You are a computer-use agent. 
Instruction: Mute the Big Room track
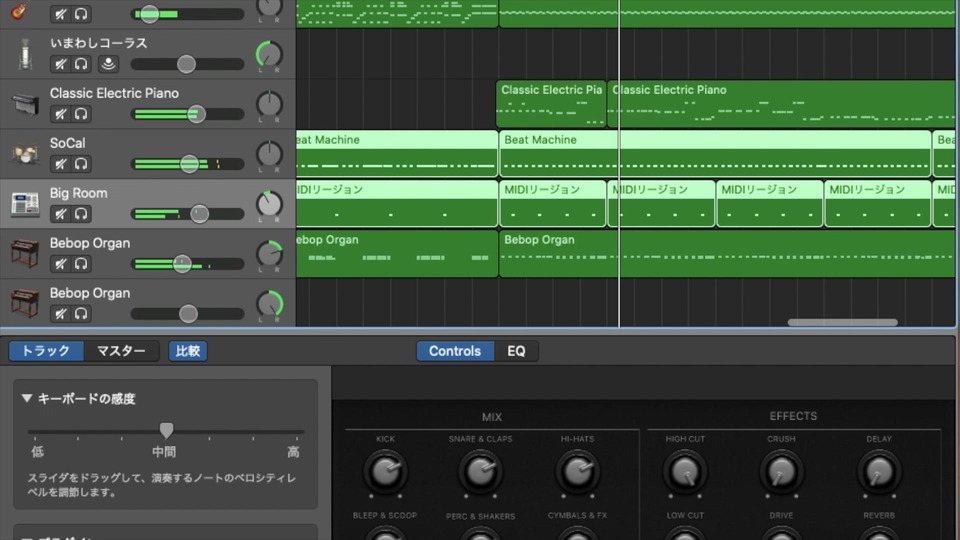pos(60,214)
